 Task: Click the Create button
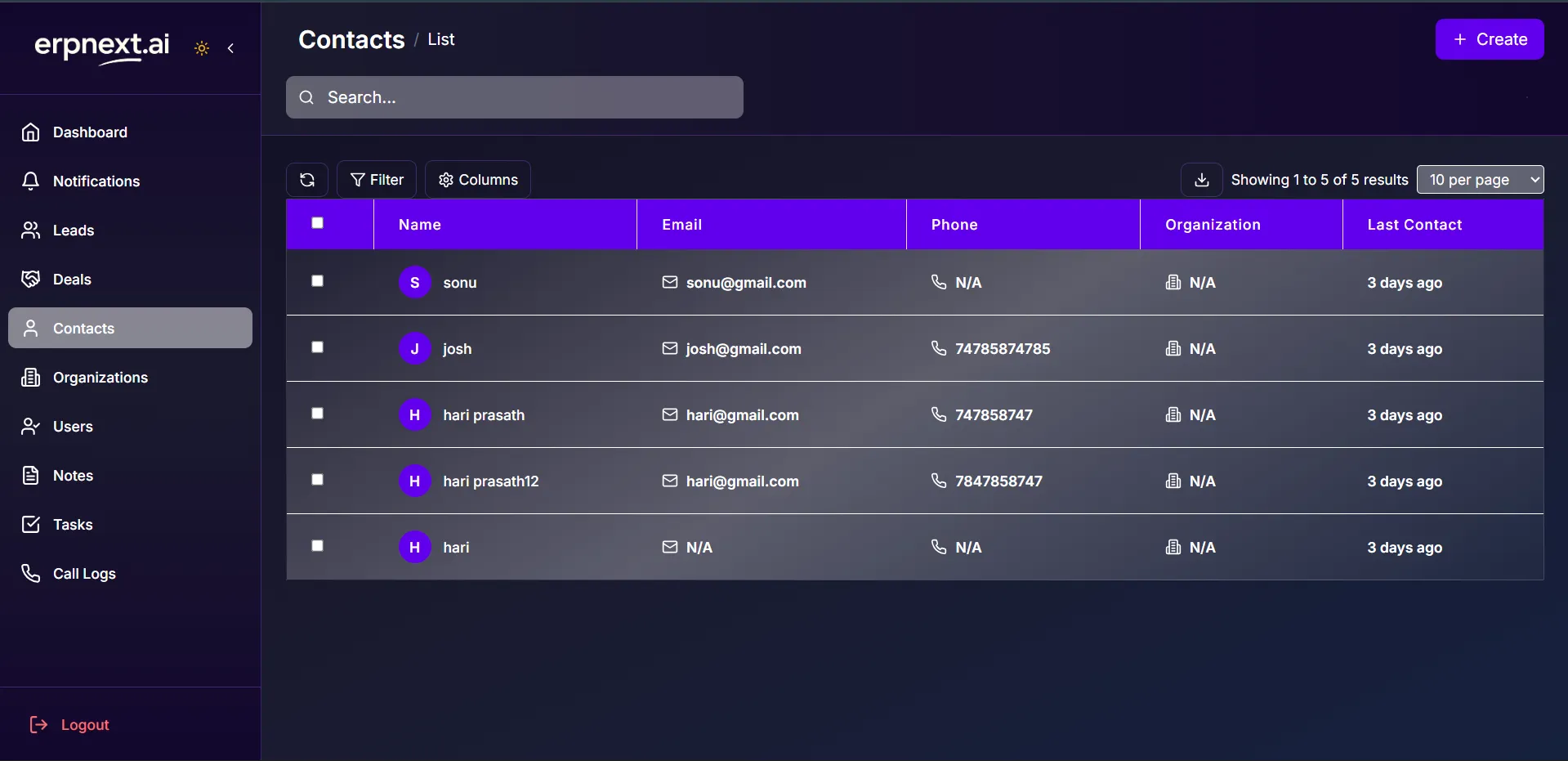(1489, 39)
